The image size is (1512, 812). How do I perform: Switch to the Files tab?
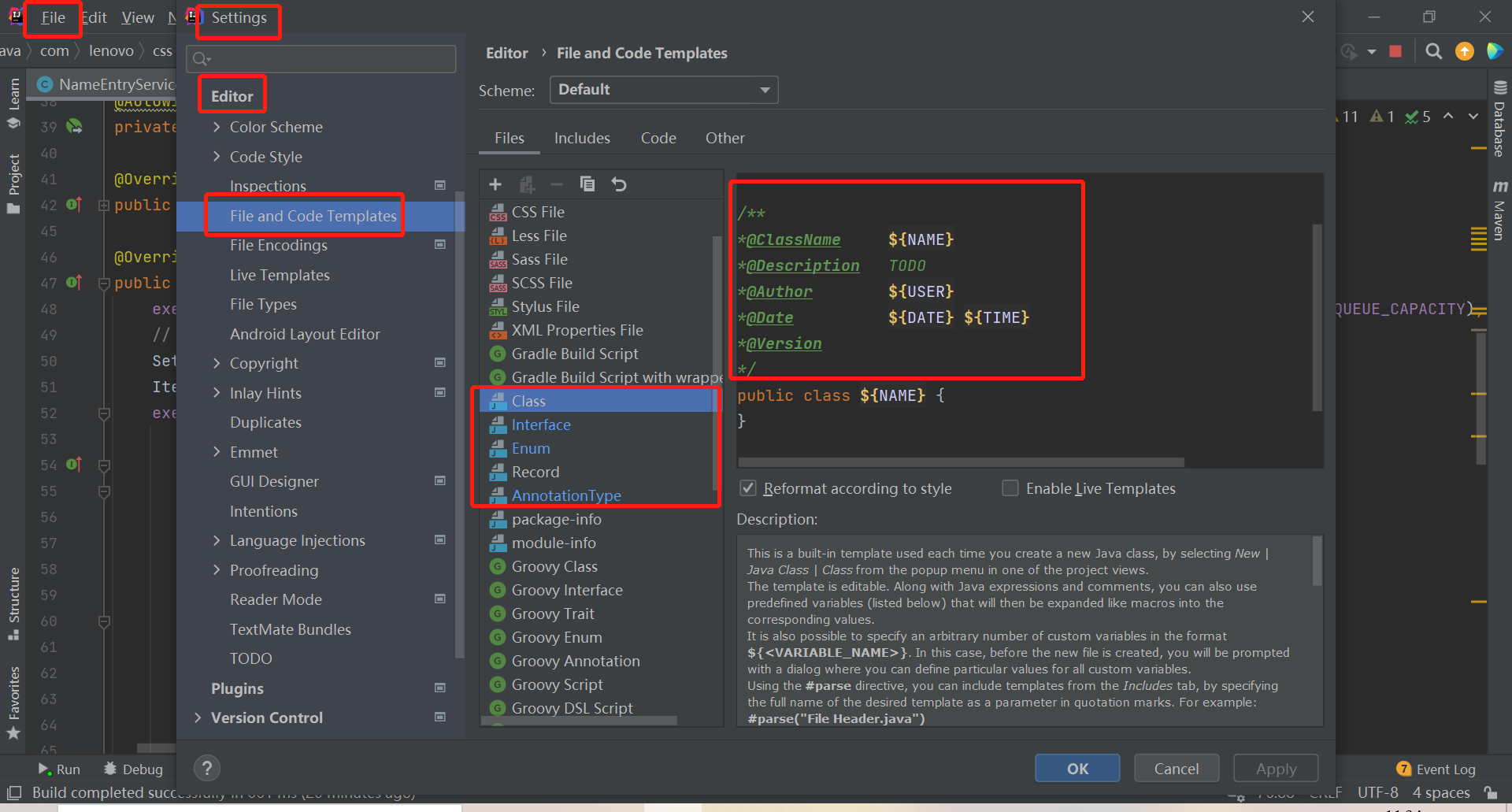click(510, 138)
